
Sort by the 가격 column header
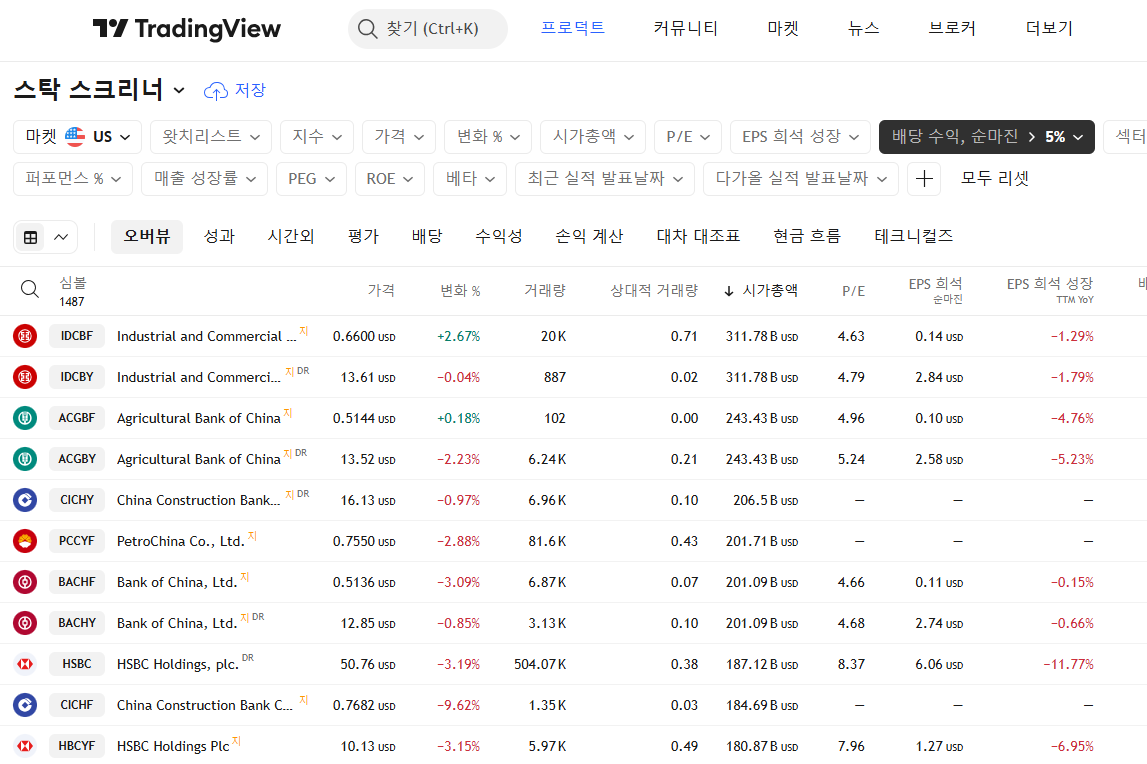381,291
